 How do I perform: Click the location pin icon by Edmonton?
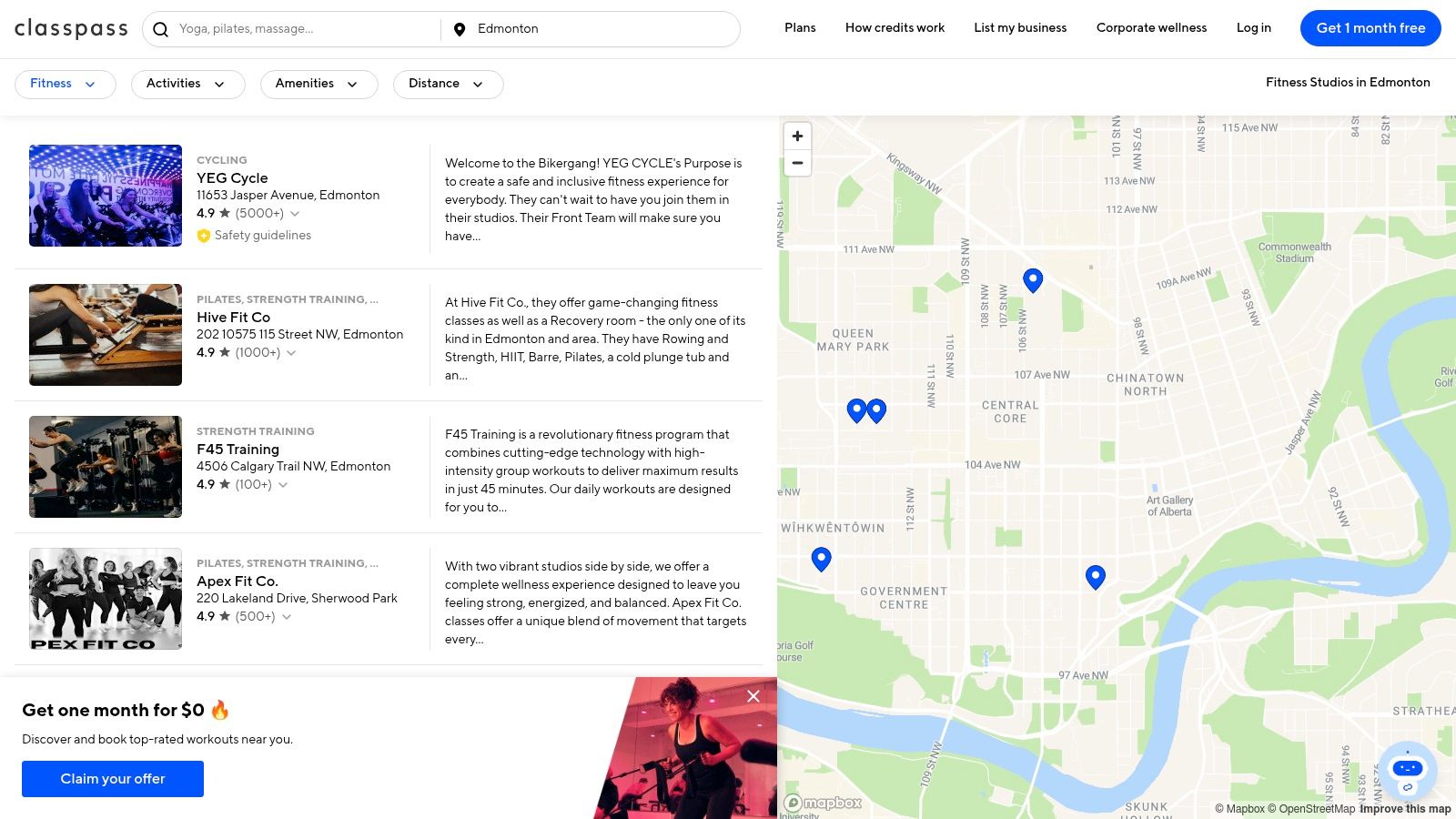460,29
